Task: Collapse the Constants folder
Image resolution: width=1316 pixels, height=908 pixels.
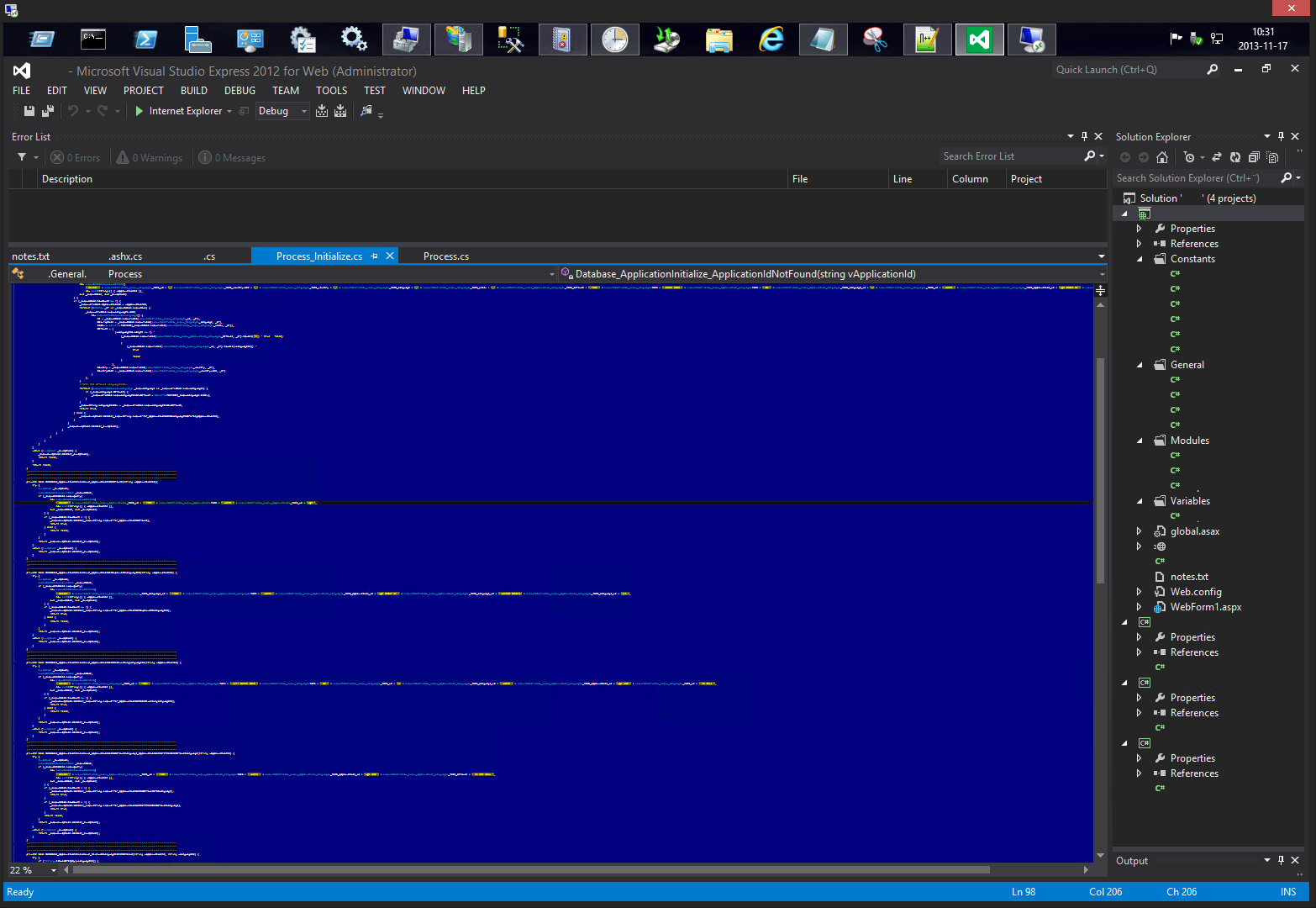Action: [1140, 259]
